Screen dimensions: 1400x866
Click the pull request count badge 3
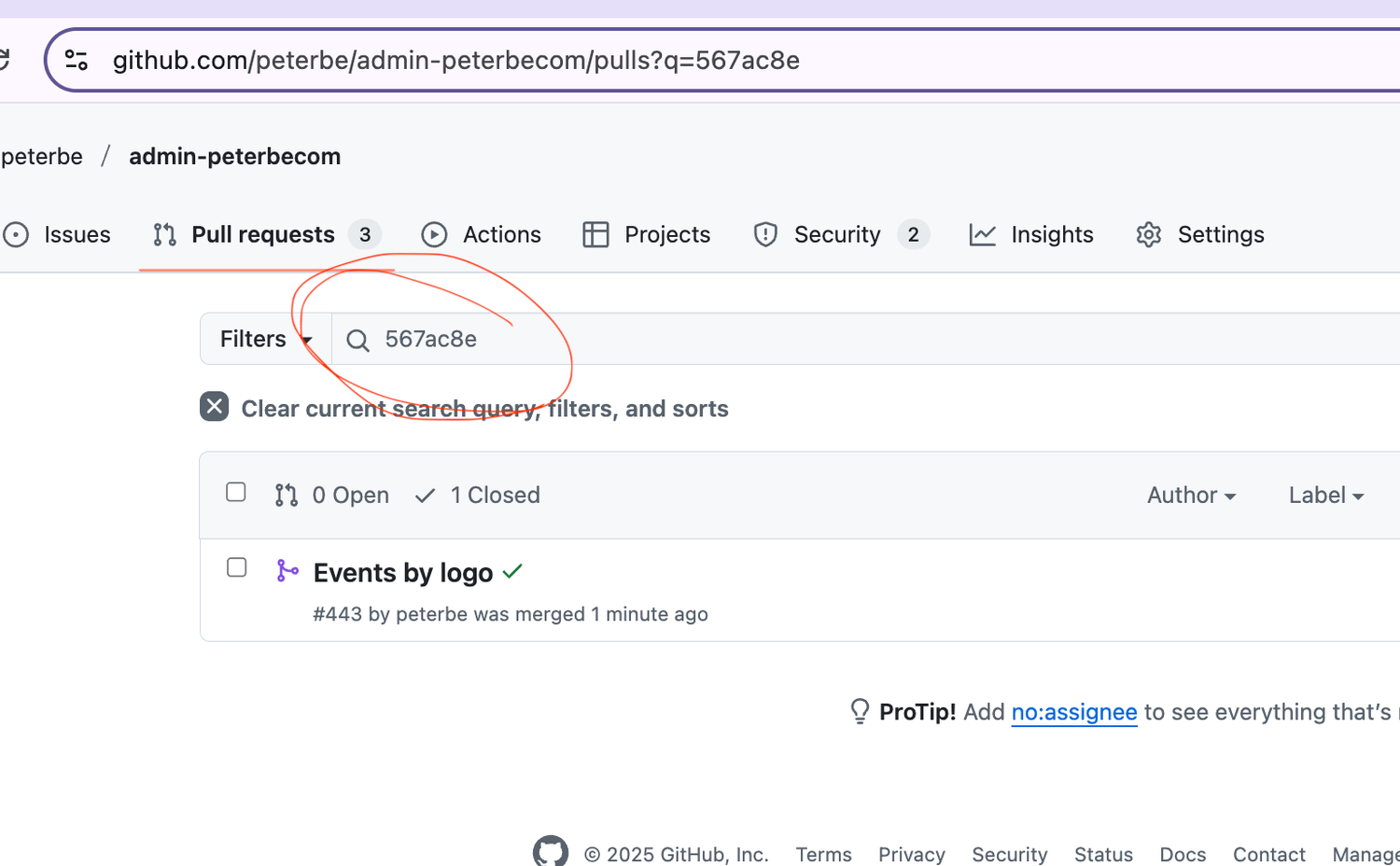point(365,234)
